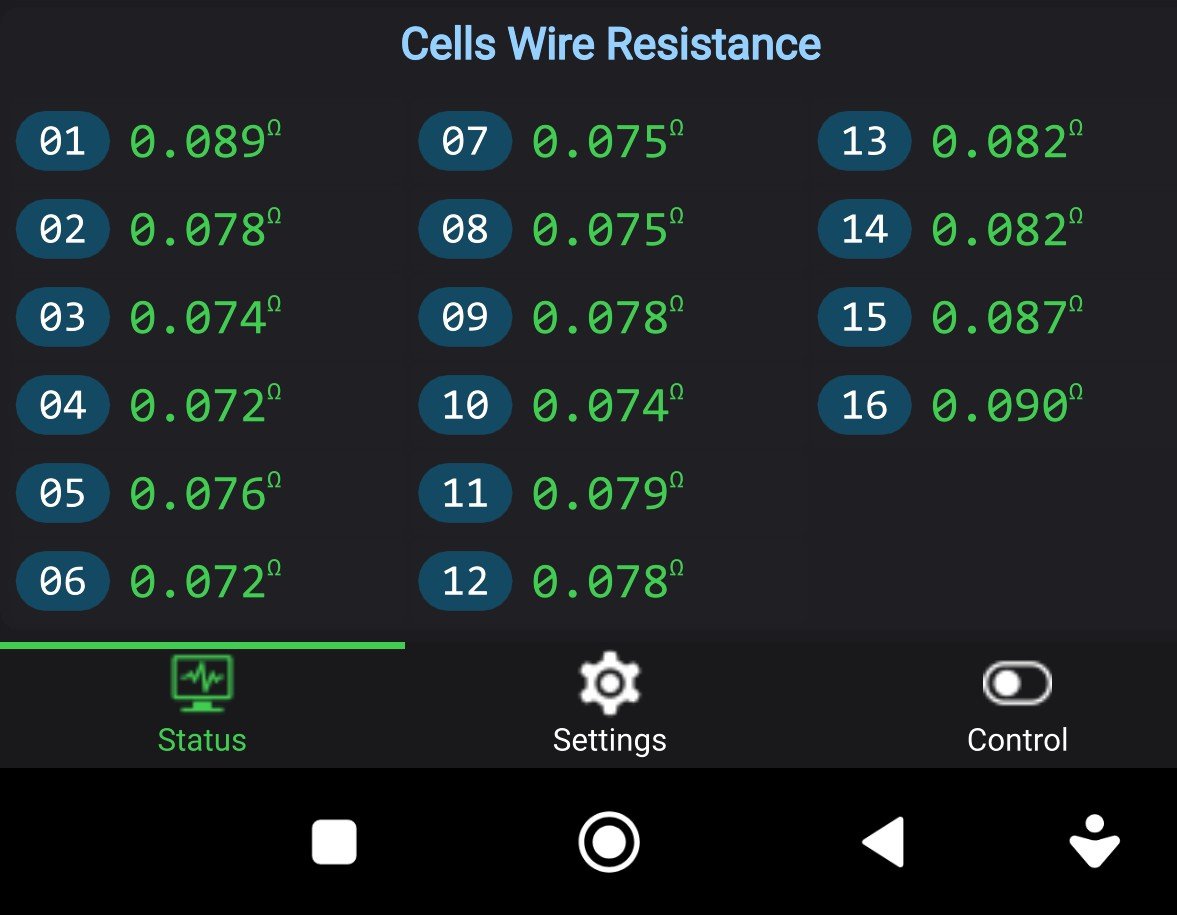Image resolution: width=1177 pixels, height=915 pixels.
Task: Tap the 0.087 resistance reading for cell 15
Action: coord(1000,317)
